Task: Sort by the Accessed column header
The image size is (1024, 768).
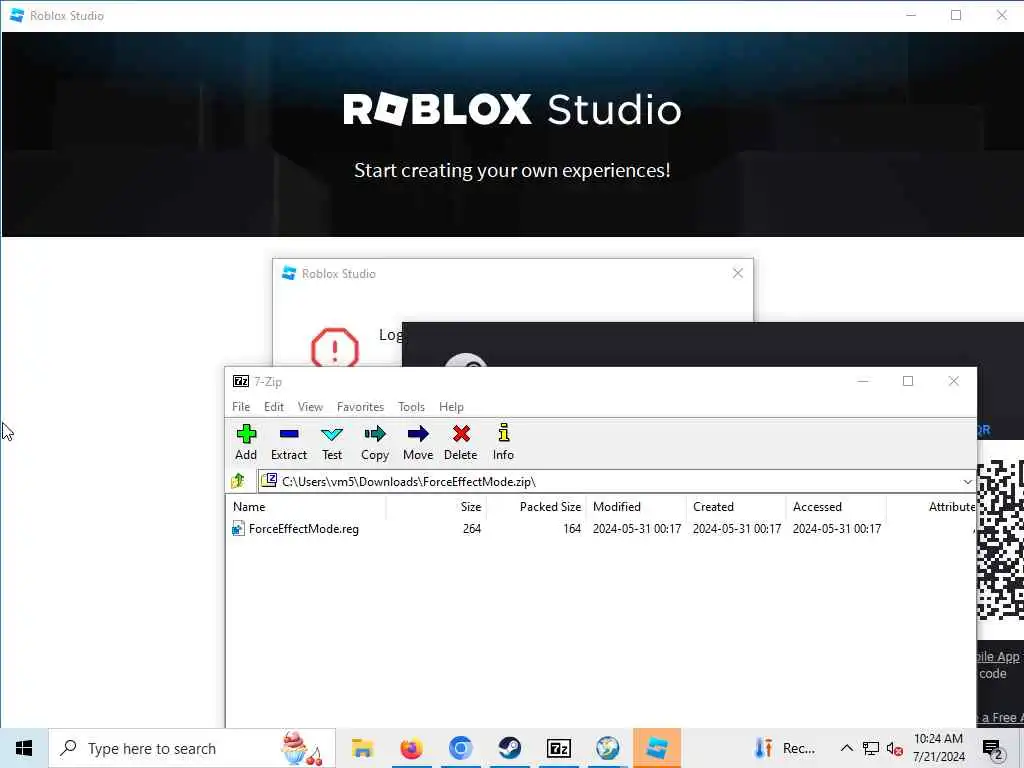Action: [x=836, y=507]
